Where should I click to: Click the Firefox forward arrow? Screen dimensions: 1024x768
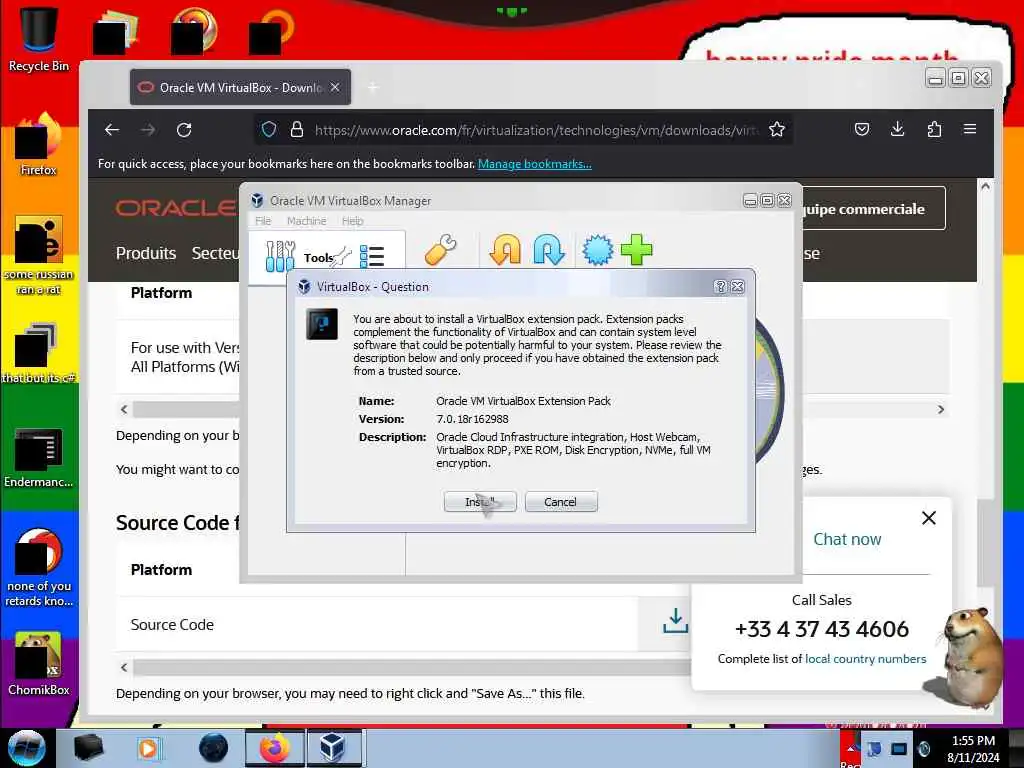coord(148,130)
